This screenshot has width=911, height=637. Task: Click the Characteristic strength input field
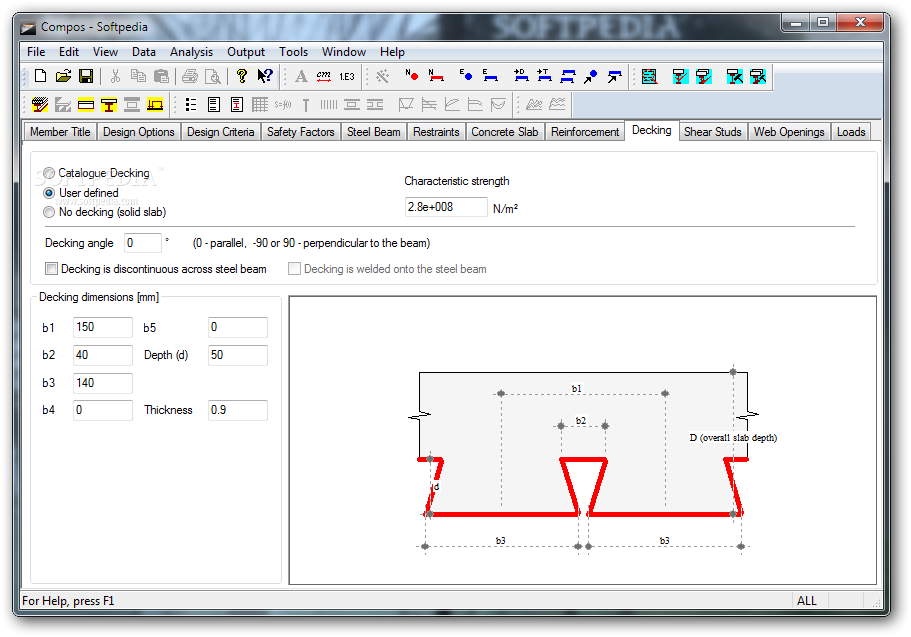446,207
